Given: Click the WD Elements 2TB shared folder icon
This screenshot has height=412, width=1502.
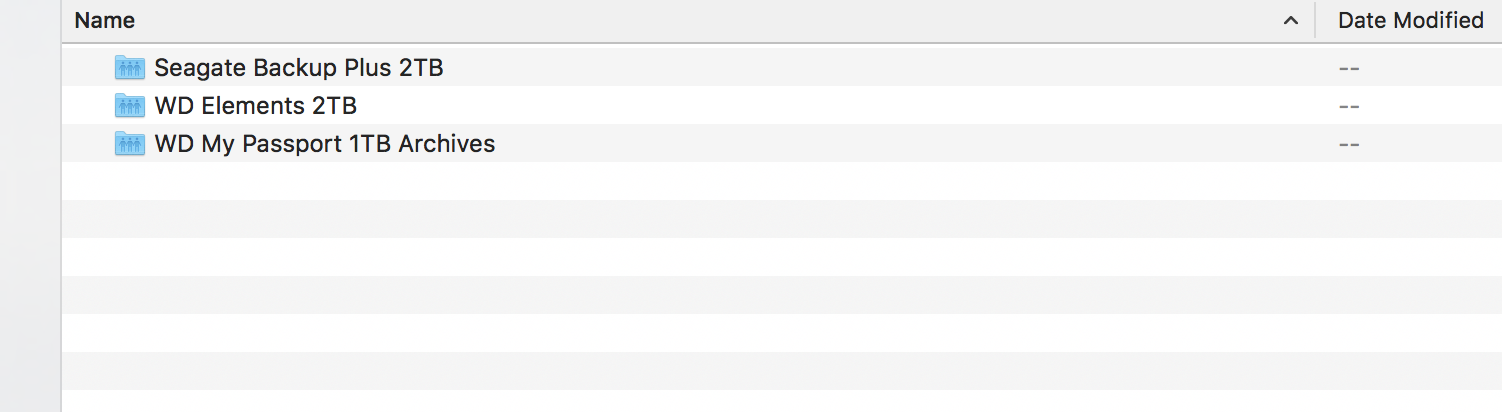Looking at the screenshot, I should click(x=130, y=106).
